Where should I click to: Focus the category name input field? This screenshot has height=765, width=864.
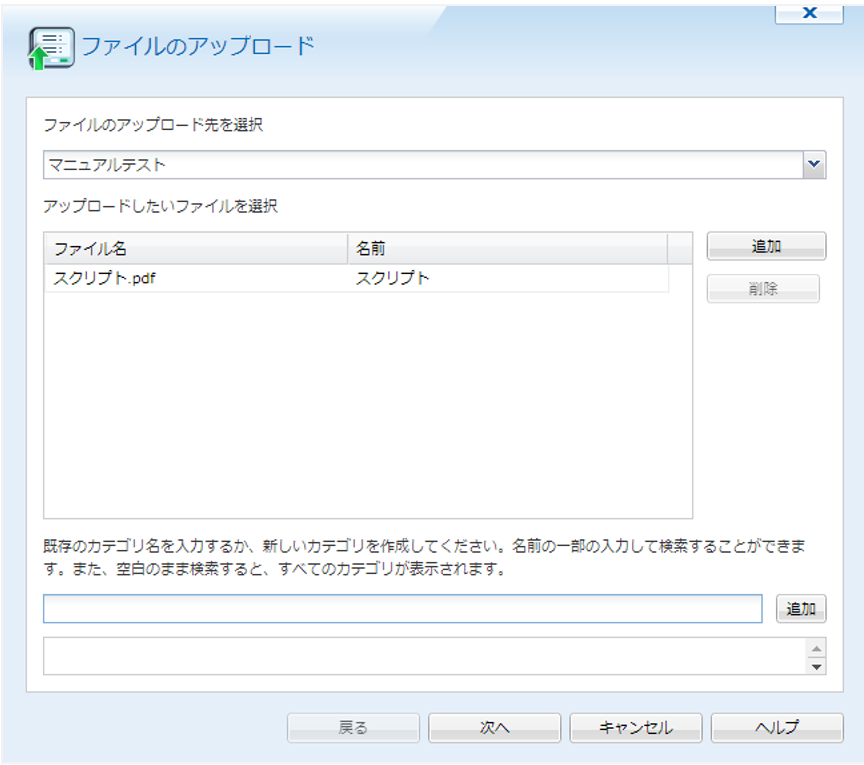click(403, 608)
